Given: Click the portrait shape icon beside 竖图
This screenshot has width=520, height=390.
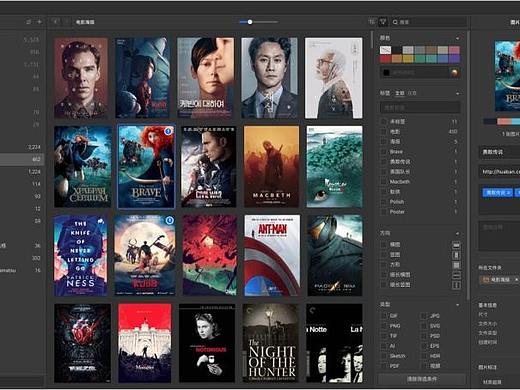Looking at the screenshot, I should pos(456,255).
